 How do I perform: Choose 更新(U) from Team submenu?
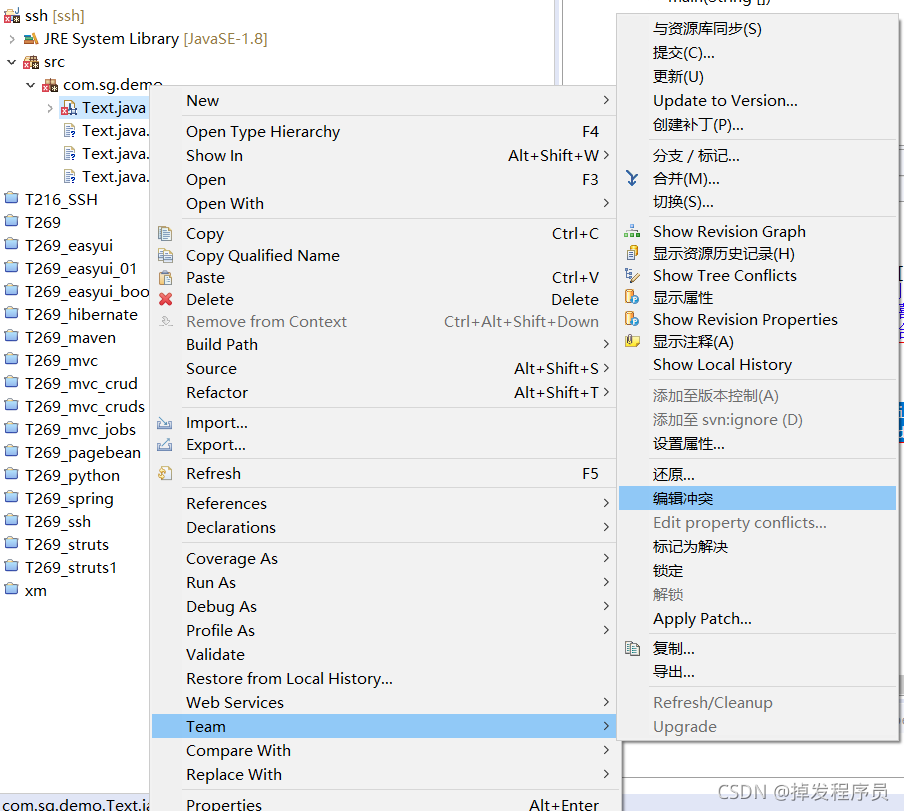point(757,77)
